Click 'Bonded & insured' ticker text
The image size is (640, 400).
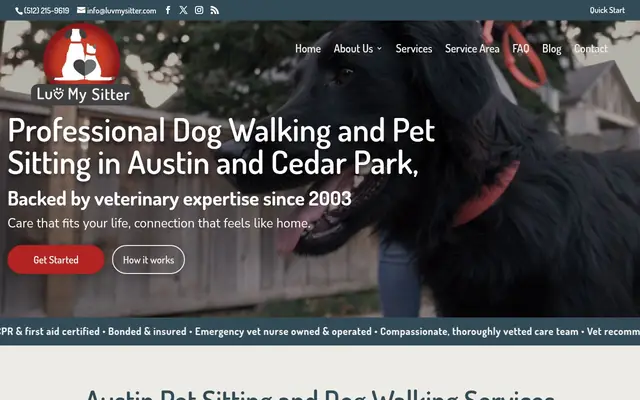tap(147, 331)
